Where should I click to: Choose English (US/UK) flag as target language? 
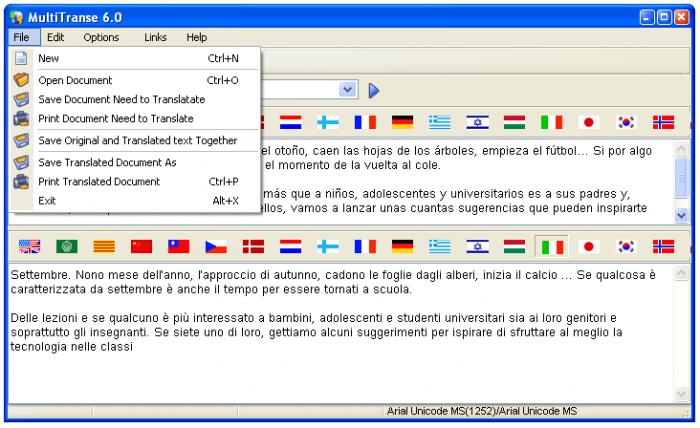29,246
